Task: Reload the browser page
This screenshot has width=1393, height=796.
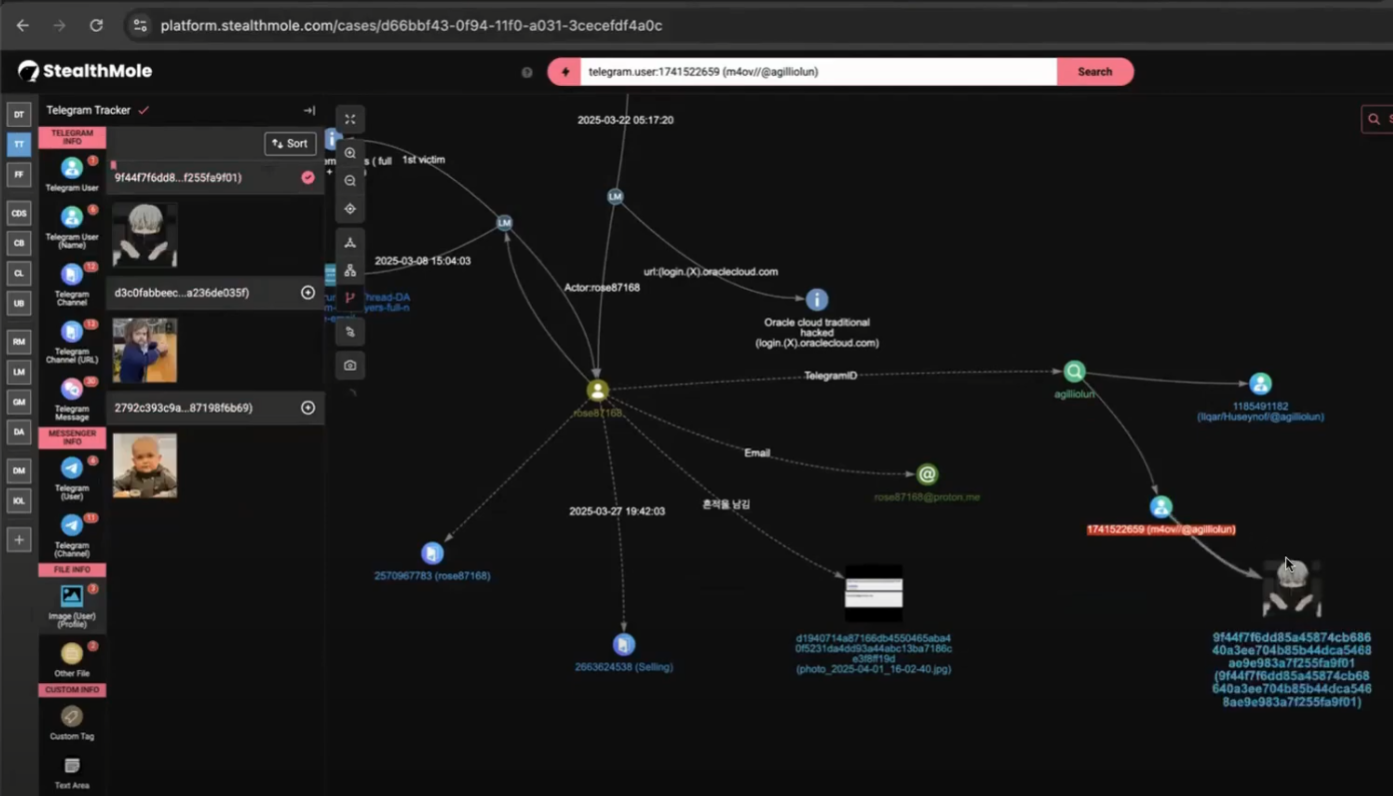Action: tap(96, 25)
